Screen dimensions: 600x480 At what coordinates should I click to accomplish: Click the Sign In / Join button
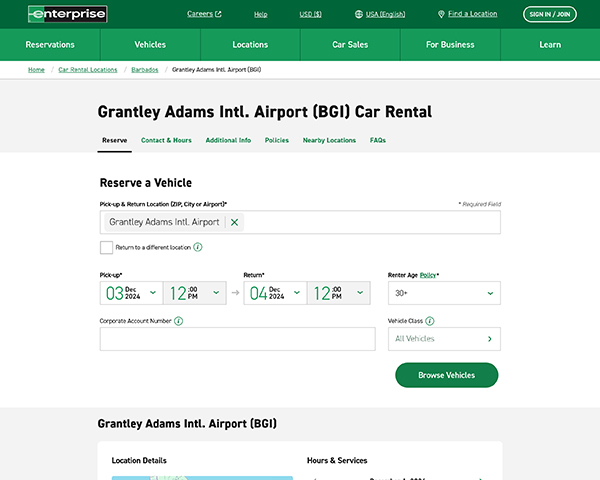(x=550, y=14)
